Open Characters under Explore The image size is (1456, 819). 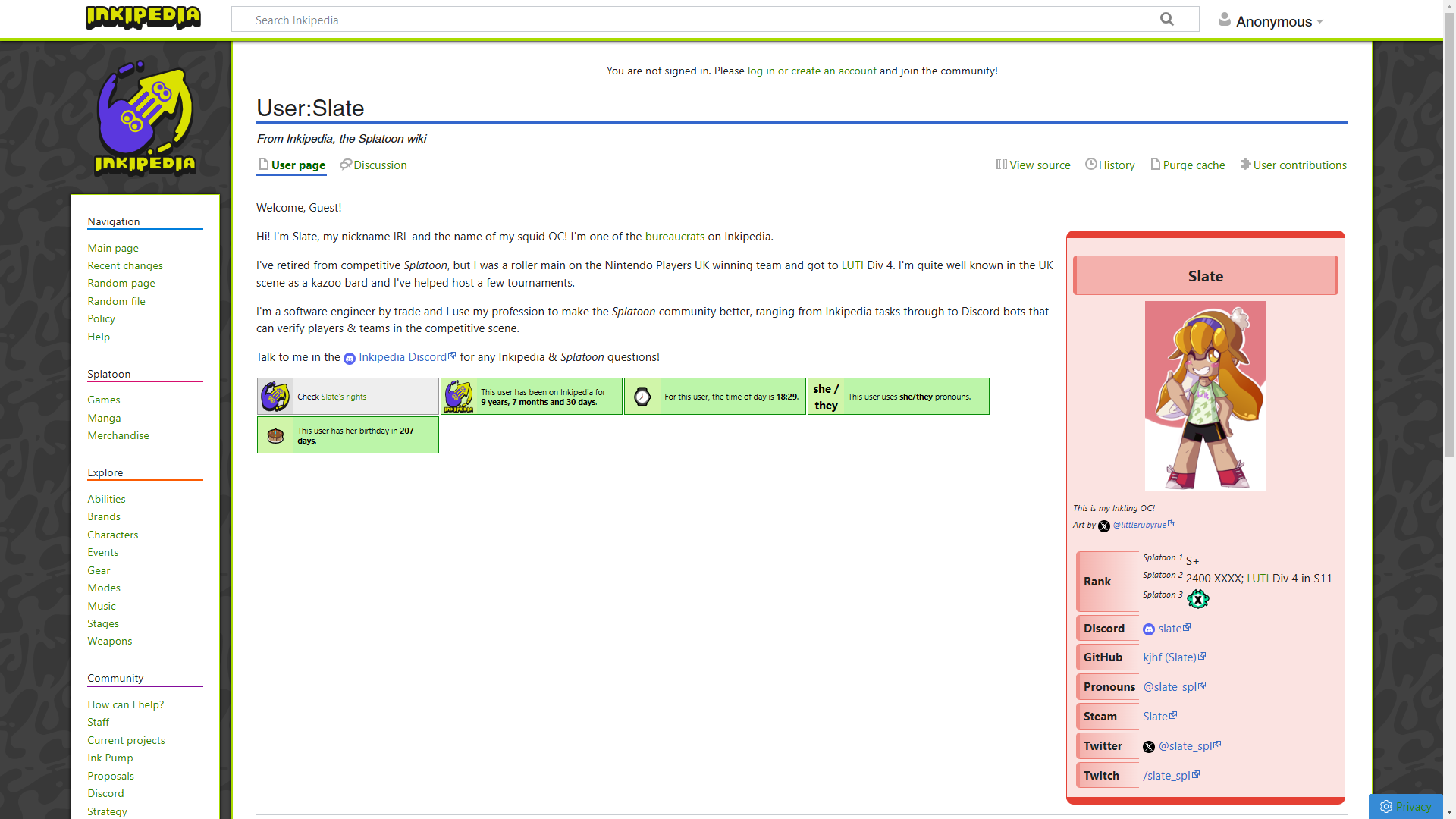tap(113, 535)
